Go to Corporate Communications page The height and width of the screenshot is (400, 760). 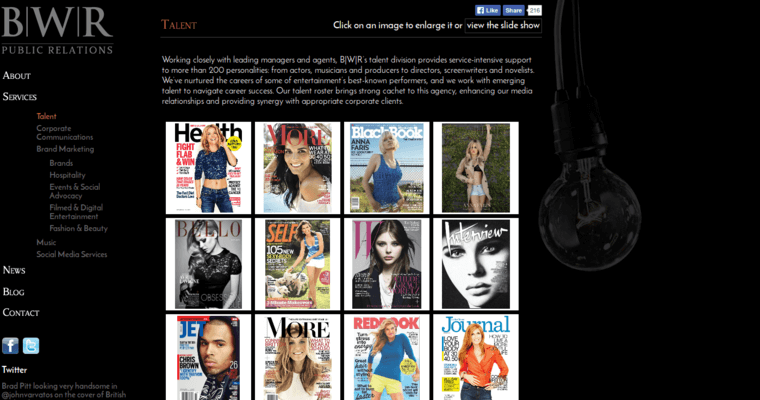[64, 132]
